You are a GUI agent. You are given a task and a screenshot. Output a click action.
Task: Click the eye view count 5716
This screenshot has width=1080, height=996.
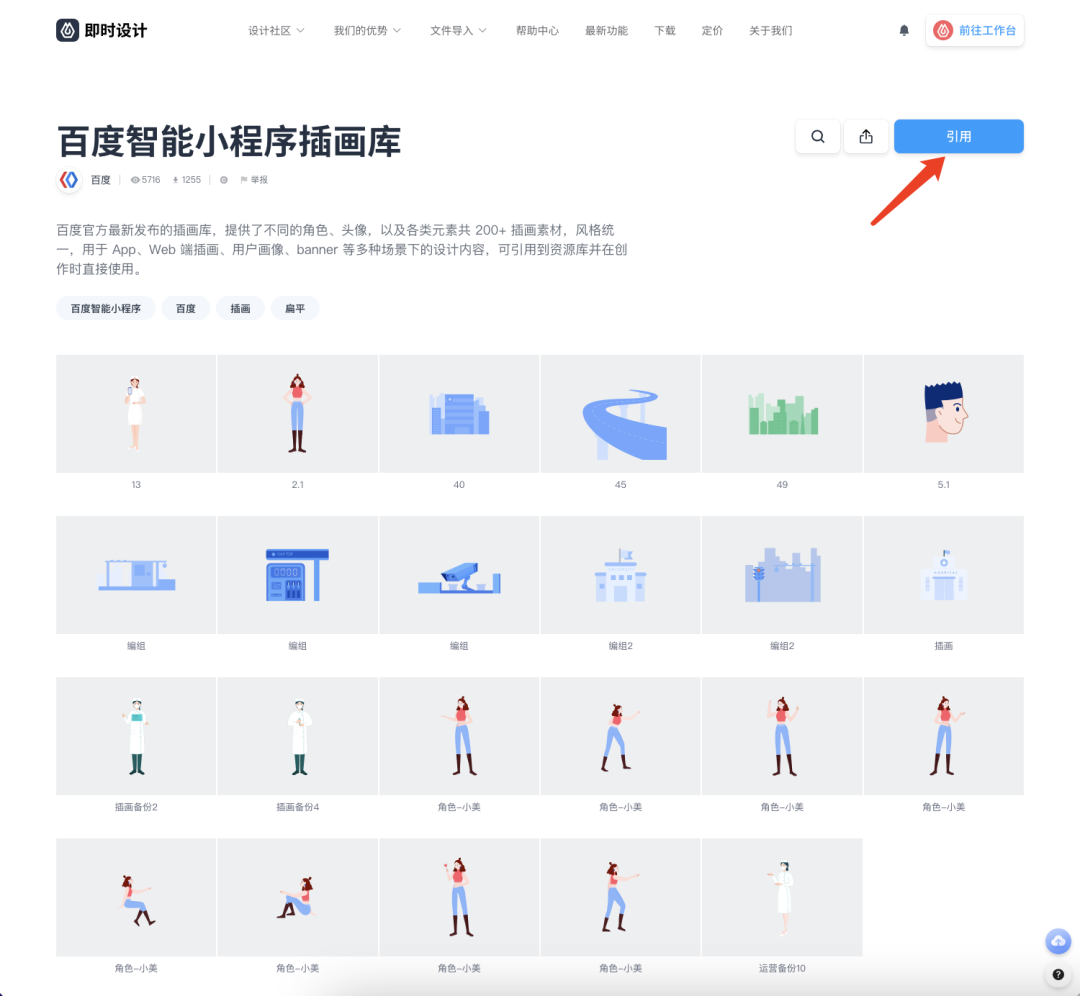[x=145, y=180]
